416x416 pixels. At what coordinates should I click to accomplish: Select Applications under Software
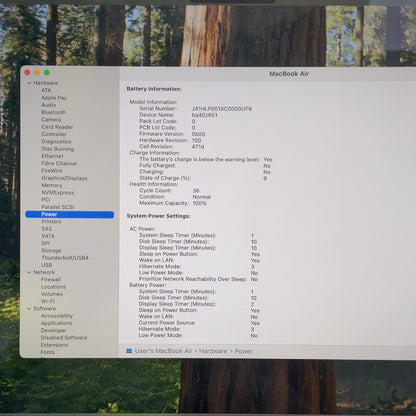click(56, 323)
